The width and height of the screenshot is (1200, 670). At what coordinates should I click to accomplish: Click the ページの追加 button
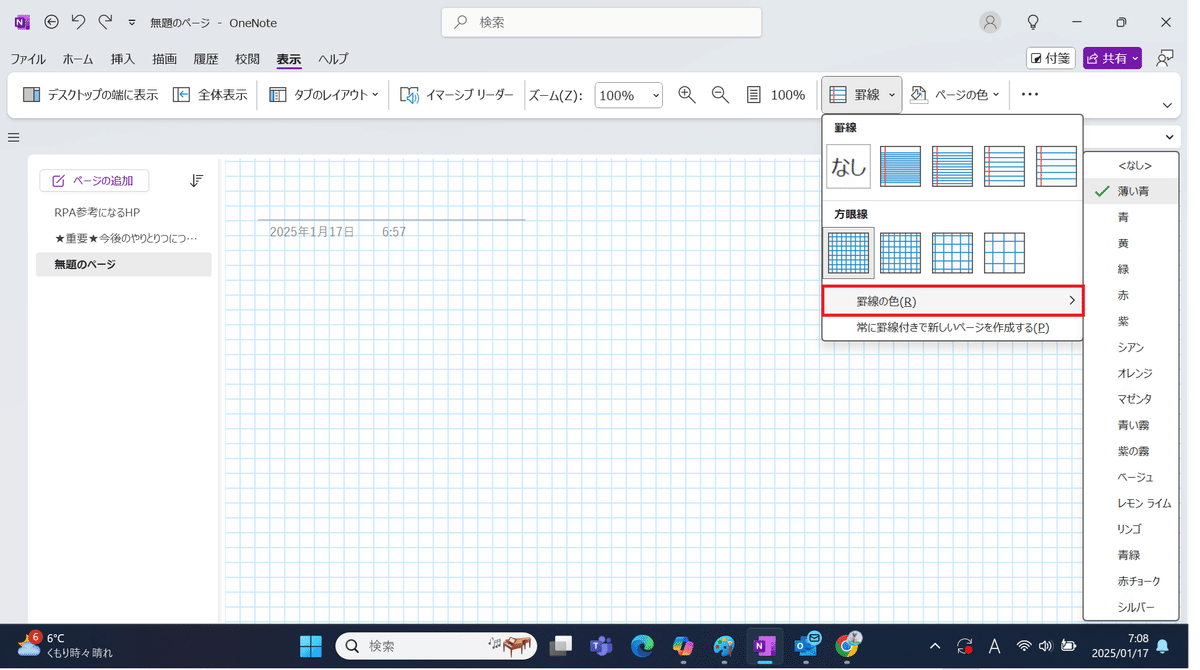point(94,180)
